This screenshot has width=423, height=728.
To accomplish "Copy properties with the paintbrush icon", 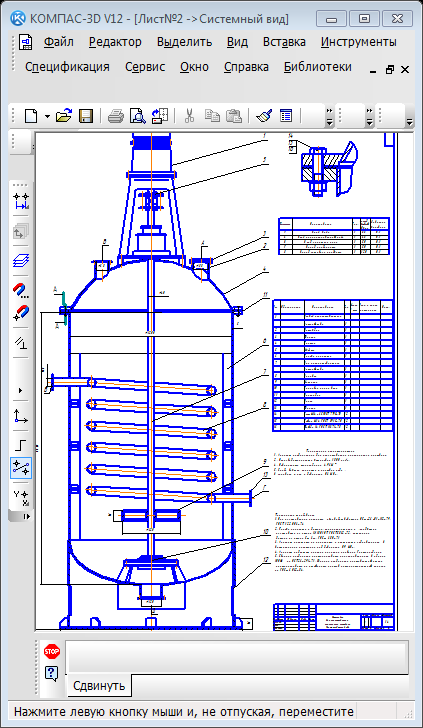I will tap(264, 116).
